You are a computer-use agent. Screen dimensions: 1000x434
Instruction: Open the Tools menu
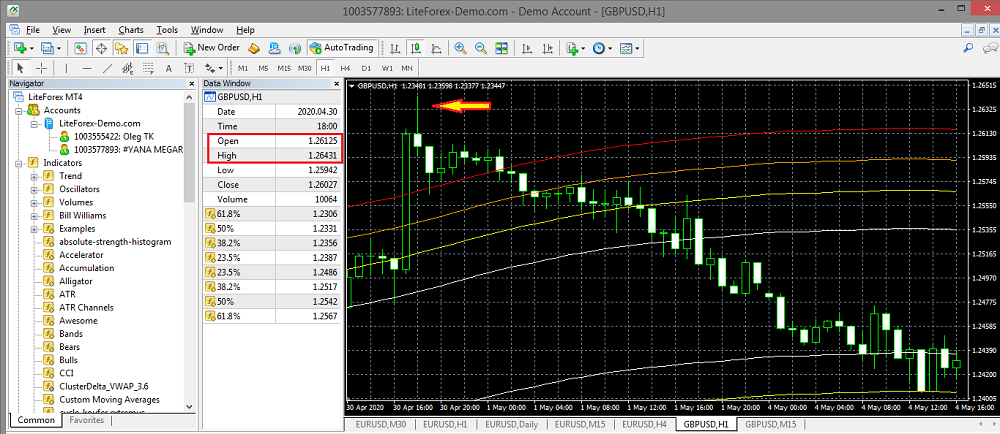tap(167, 30)
